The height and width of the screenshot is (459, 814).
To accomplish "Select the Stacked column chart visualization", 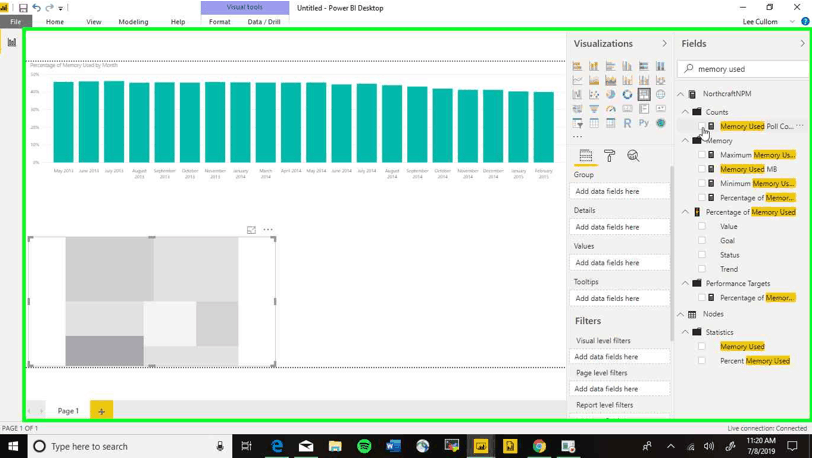I will [594, 66].
